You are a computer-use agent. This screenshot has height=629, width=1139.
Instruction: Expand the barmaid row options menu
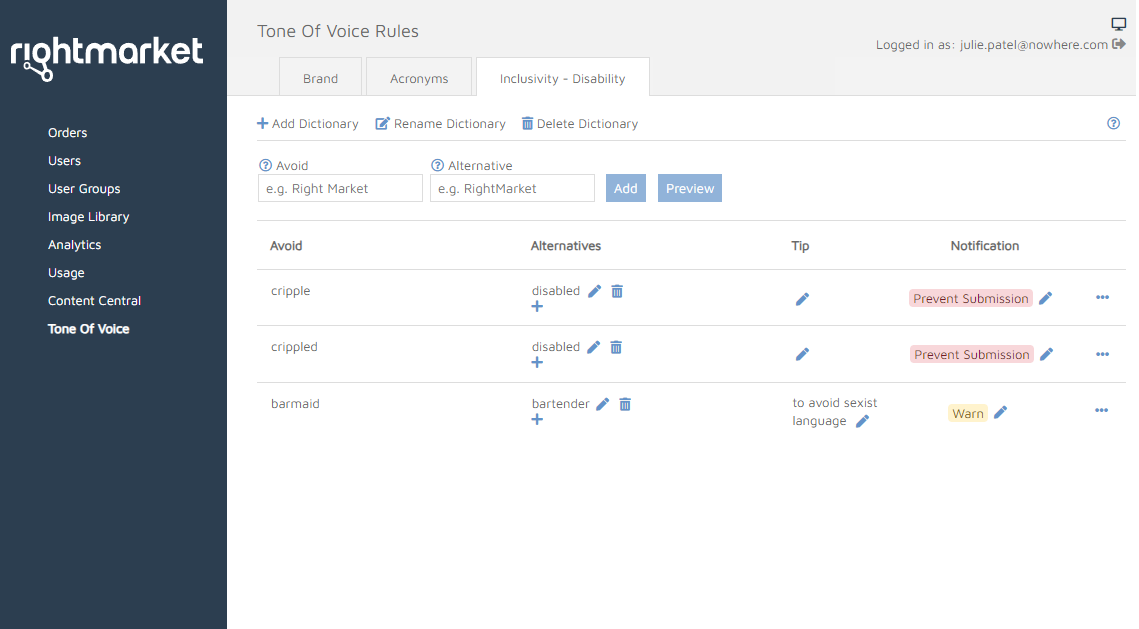pyautogui.click(x=1101, y=410)
